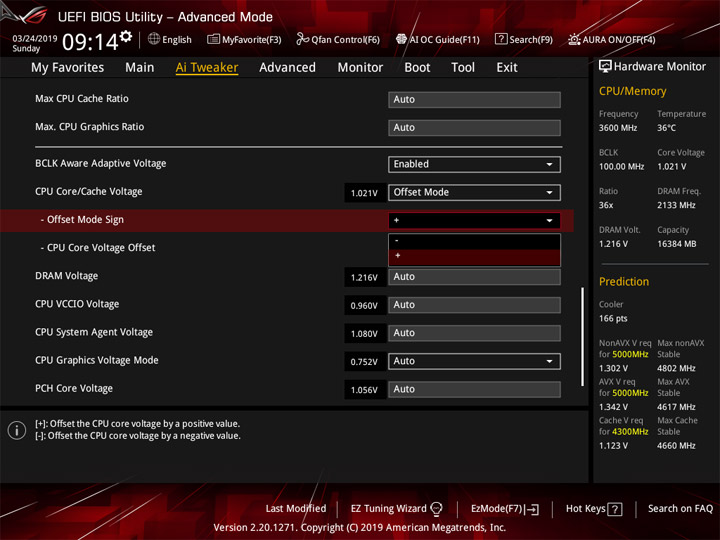Toggle AURA ON/OFF(F4)

click(x=612, y=39)
